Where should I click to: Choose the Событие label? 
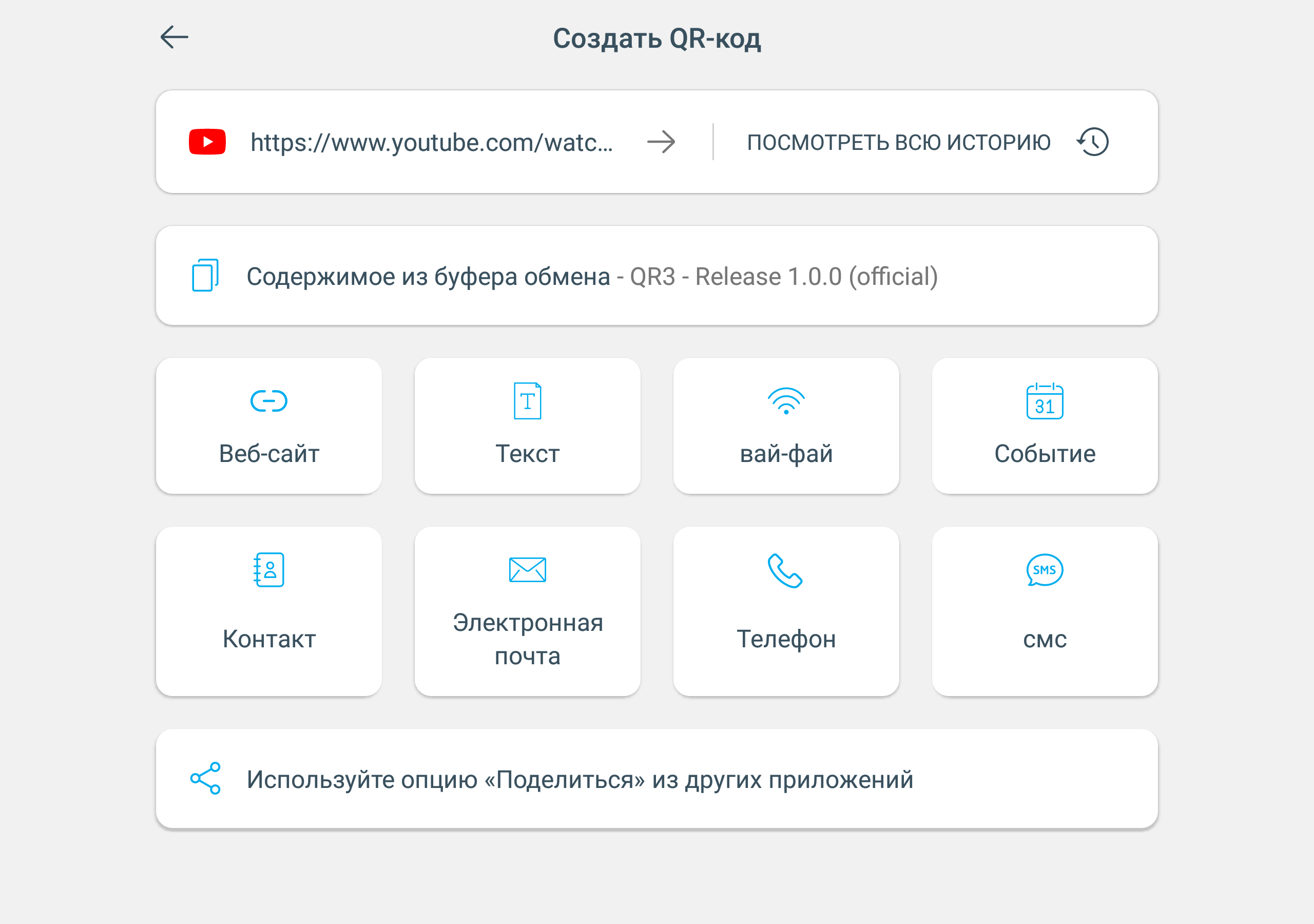coord(1045,453)
